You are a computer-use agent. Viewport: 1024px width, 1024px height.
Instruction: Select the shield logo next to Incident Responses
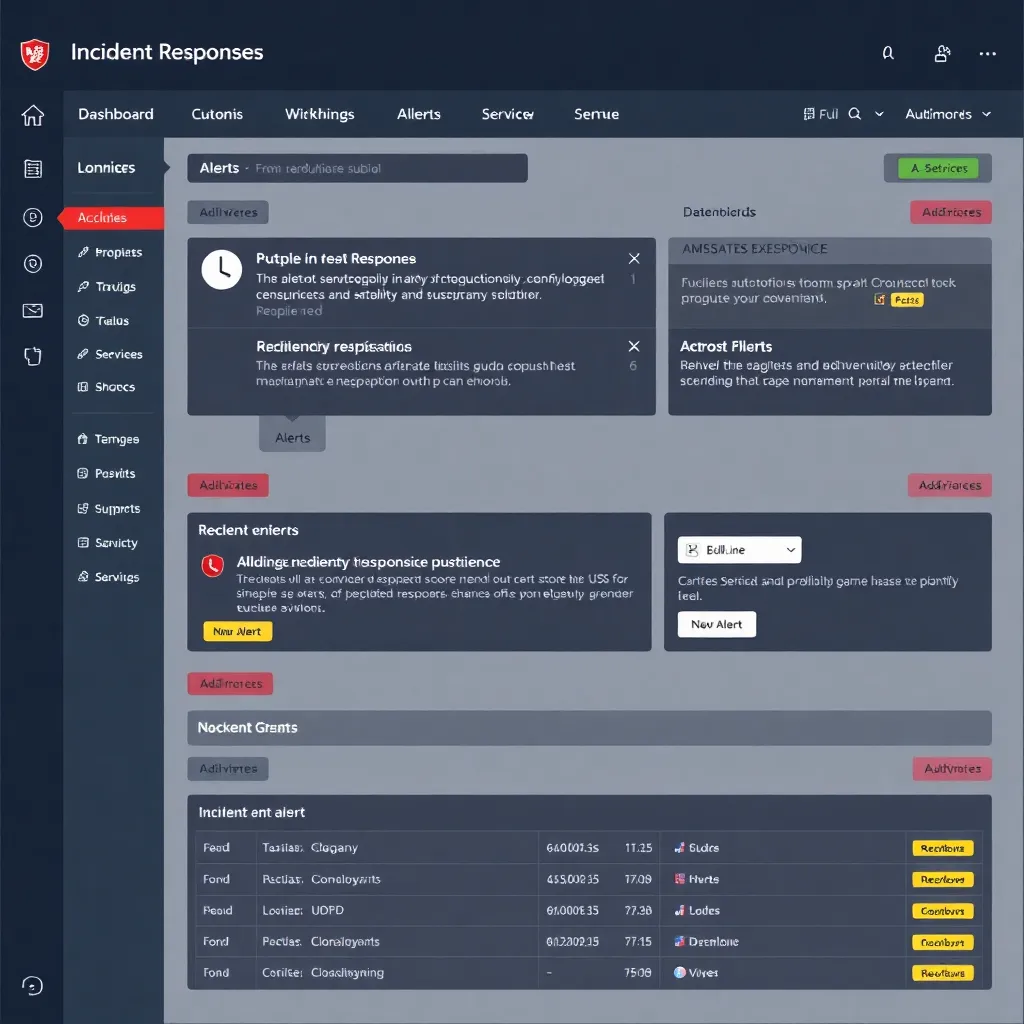tap(34, 52)
